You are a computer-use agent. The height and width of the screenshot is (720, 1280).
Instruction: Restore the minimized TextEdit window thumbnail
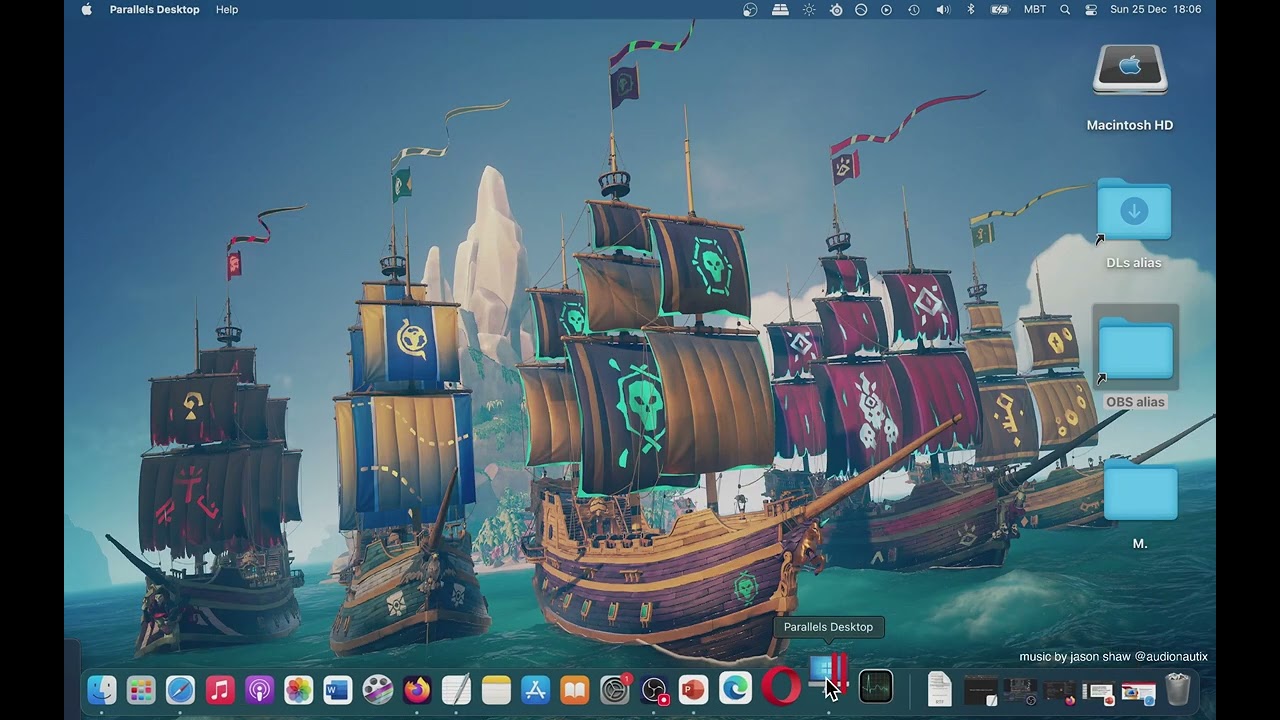[981, 691]
